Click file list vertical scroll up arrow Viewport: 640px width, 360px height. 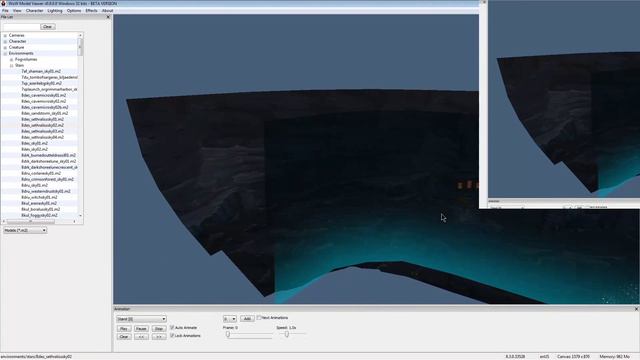coord(80,36)
